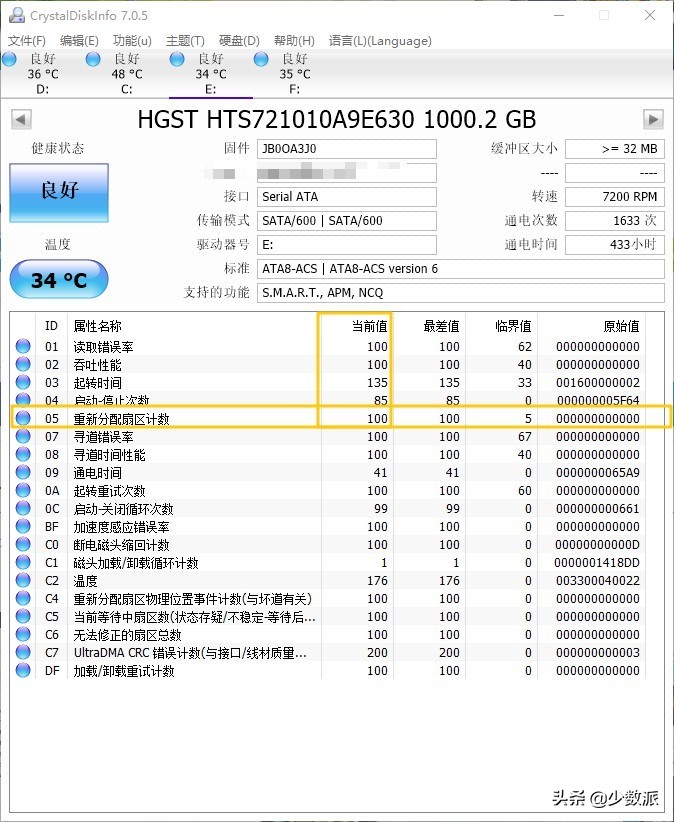Click status dot for C7 UltraDMA CRC row
The image size is (674, 822).
pyautogui.click(x=23, y=652)
